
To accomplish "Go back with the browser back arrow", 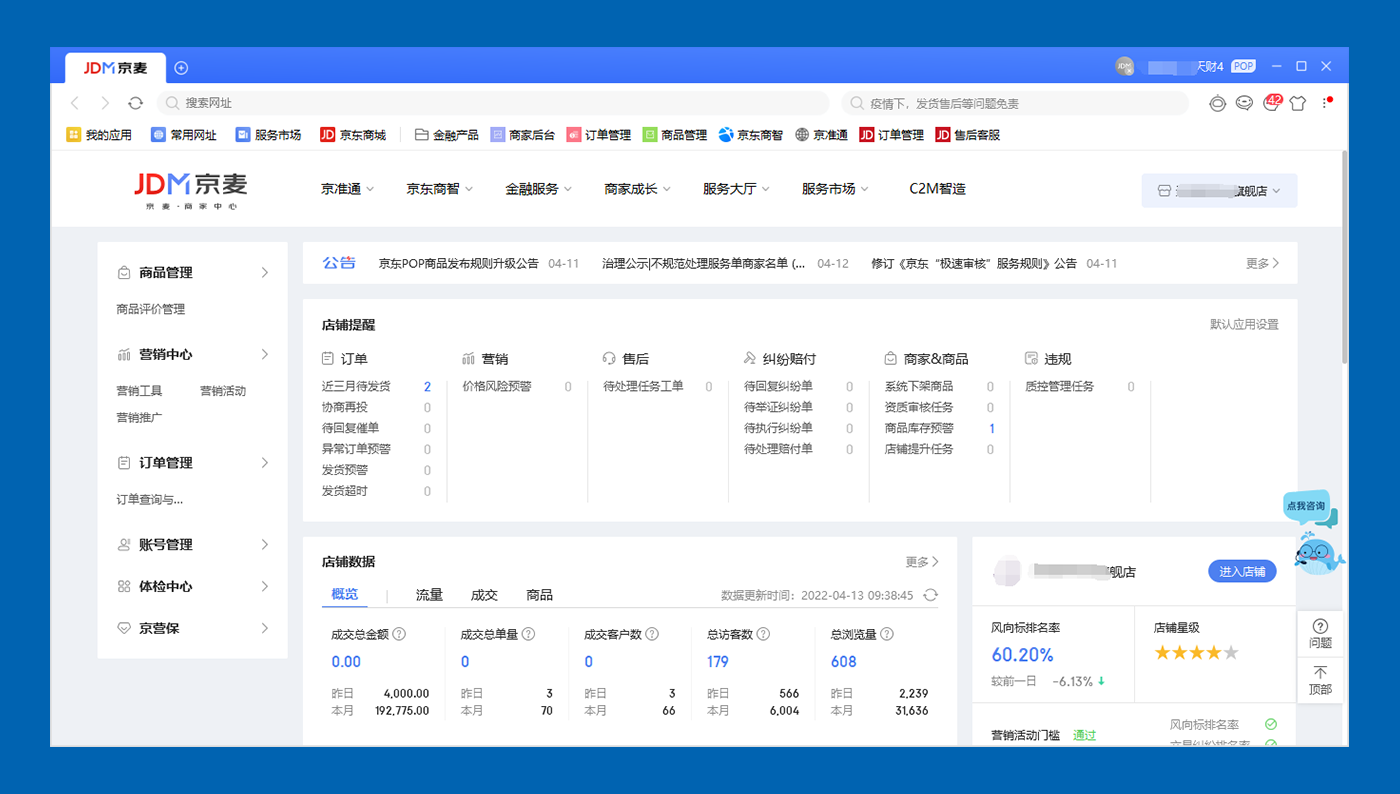I will pyautogui.click(x=75, y=103).
